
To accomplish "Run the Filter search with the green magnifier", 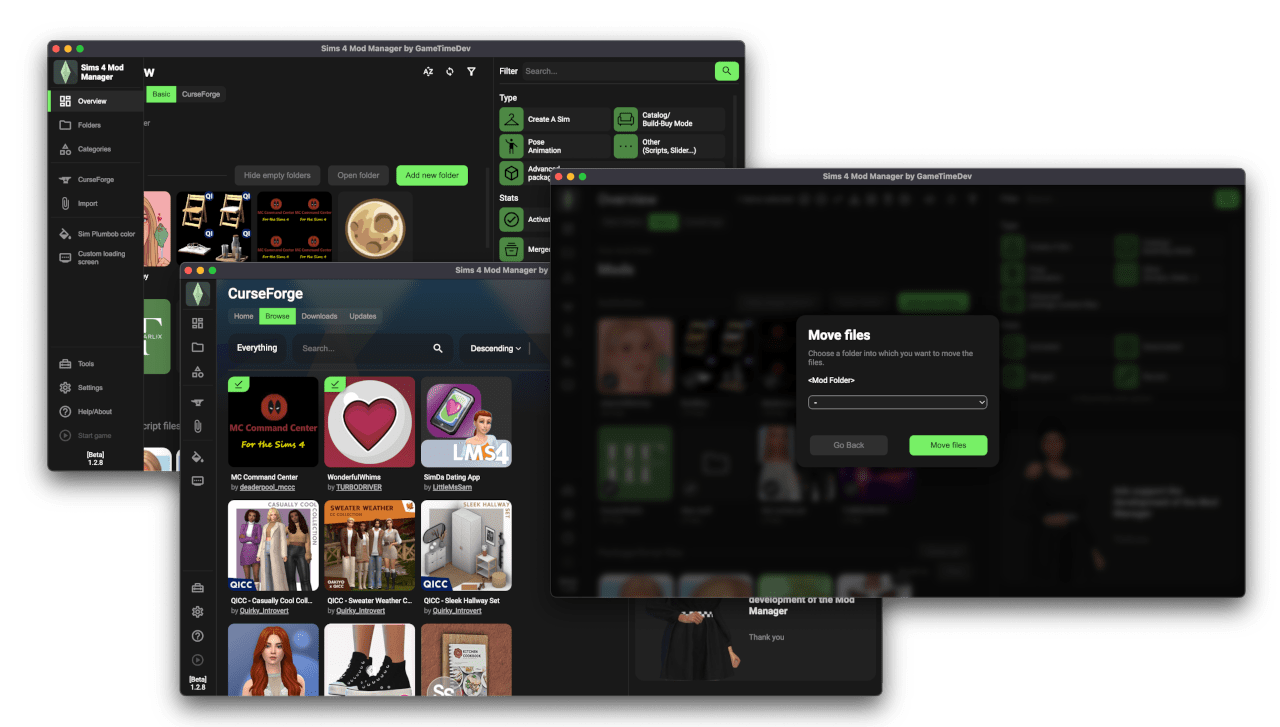I will click(727, 71).
